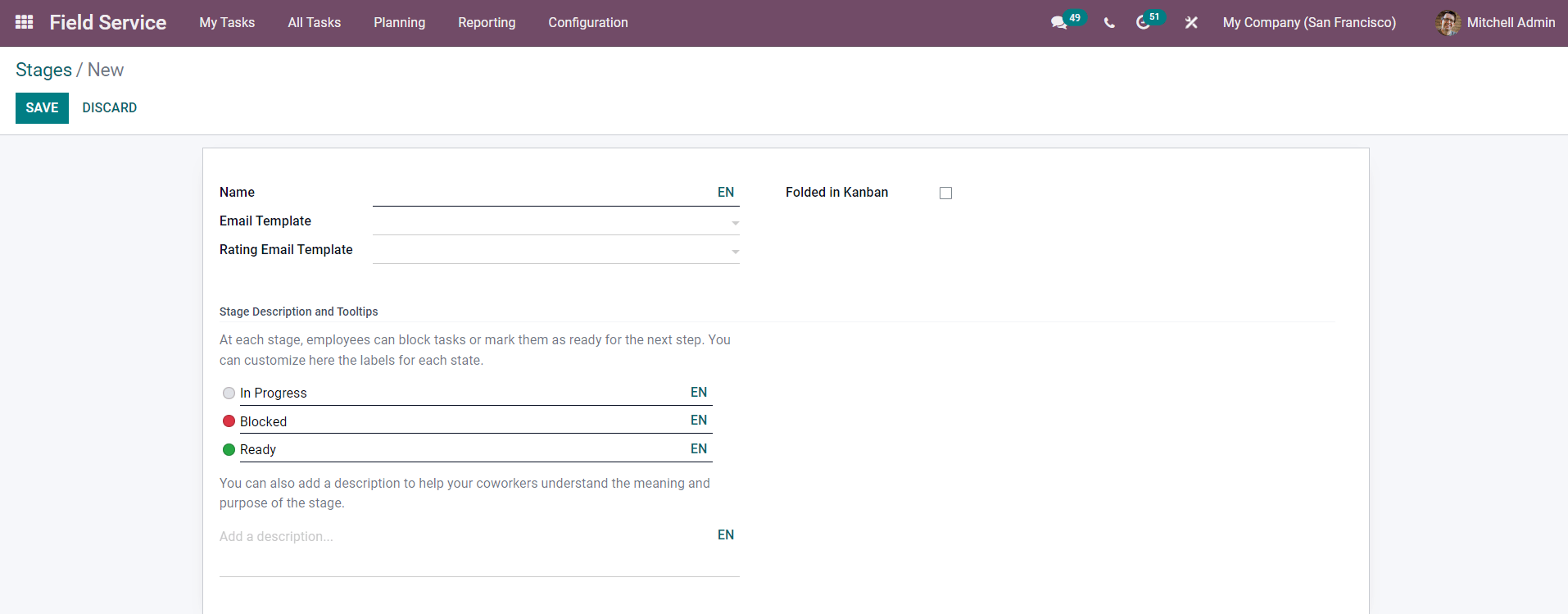The width and height of the screenshot is (1568, 614).
Task: Expand the Rating Email Template dropdown arrow
Action: click(735, 252)
